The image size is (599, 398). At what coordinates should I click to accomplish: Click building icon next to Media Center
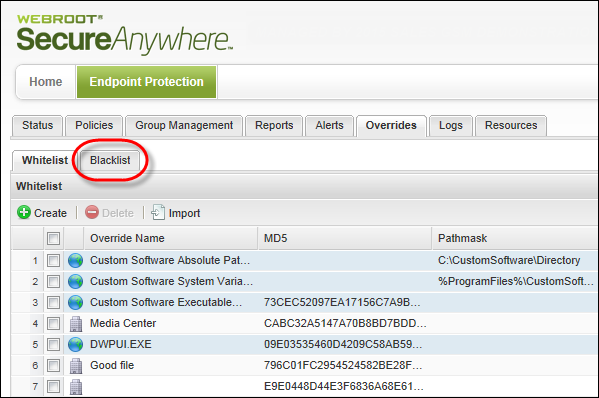[x=76, y=324]
